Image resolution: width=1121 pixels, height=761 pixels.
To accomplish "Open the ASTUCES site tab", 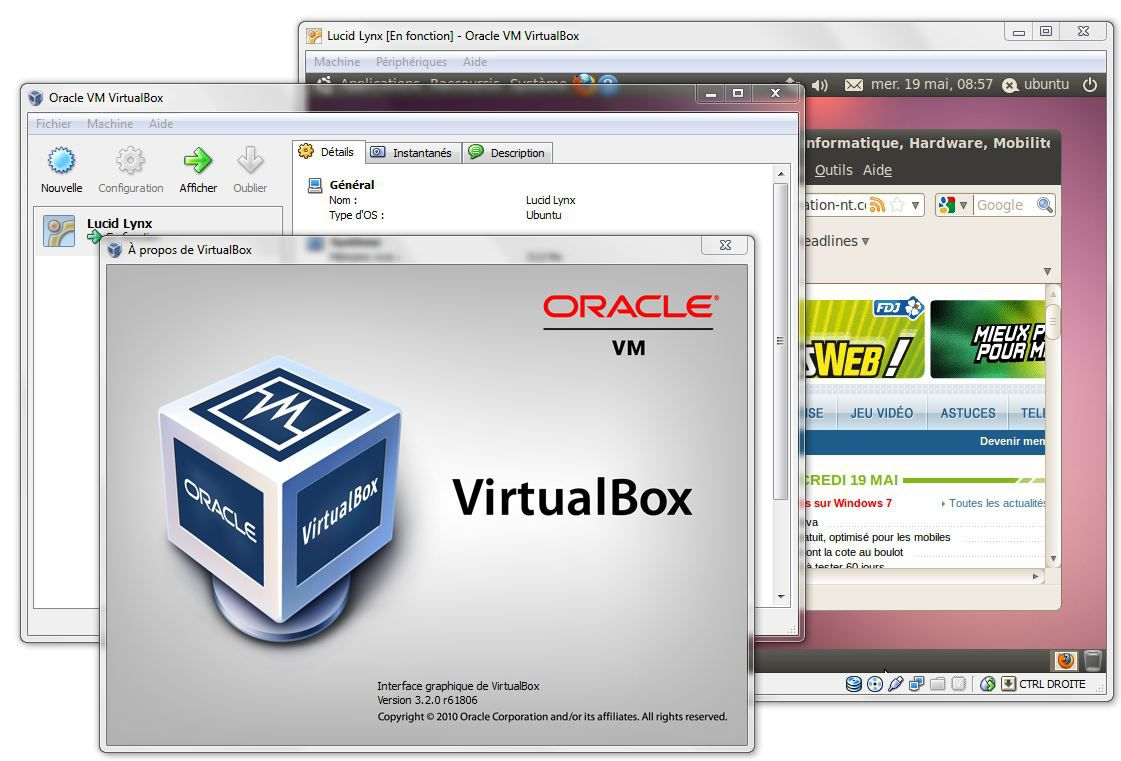I will [x=968, y=413].
